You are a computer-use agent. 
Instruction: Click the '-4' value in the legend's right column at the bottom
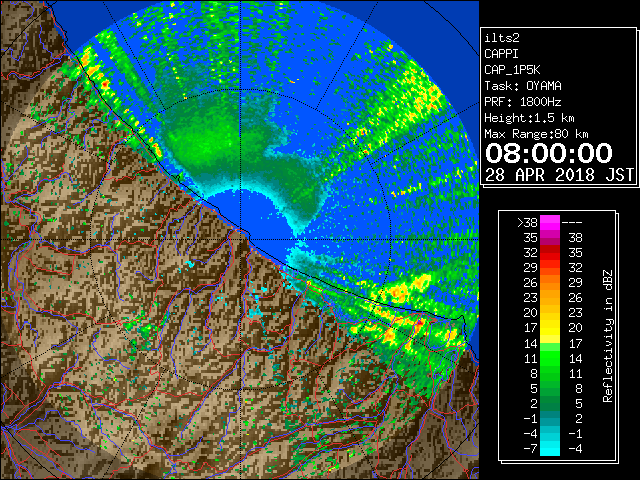coord(575,449)
